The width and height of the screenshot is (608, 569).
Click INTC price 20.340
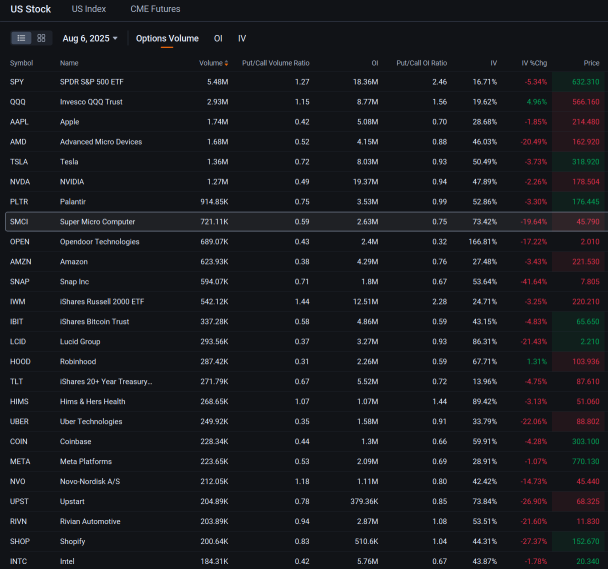tap(588, 561)
